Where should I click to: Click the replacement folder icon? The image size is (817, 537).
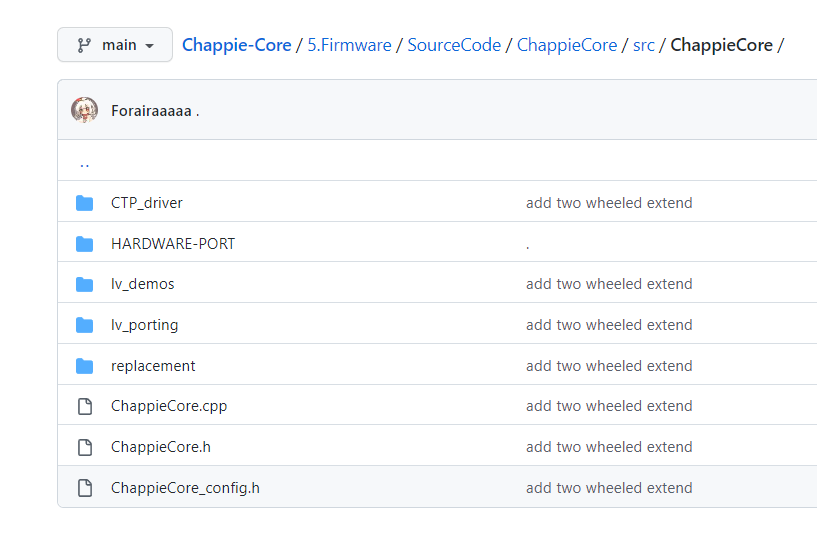(x=85, y=366)
